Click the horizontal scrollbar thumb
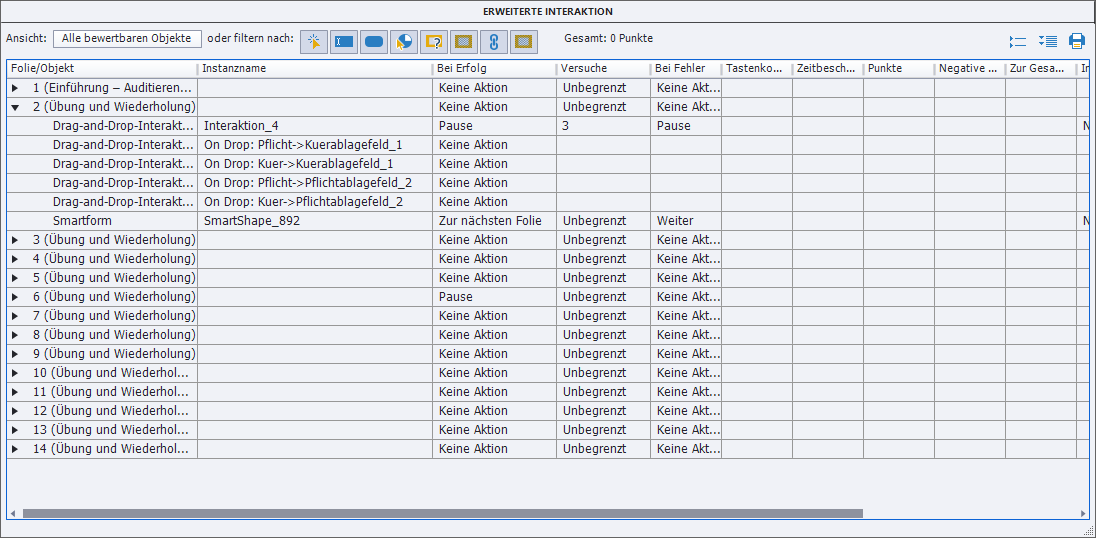The width and height of the screenshot is (1096, 538). (x=442, y=514)
